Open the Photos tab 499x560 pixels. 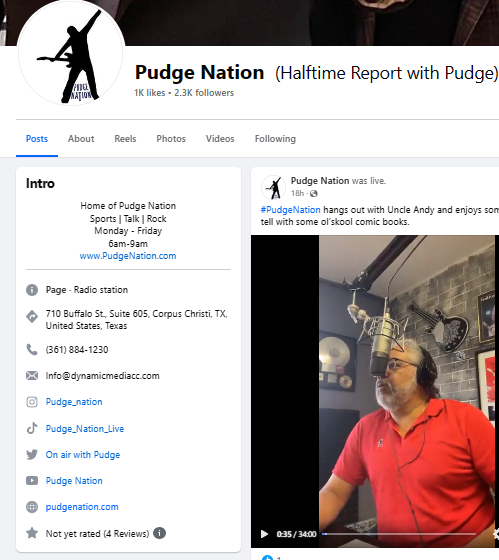[x=171, y=139]
